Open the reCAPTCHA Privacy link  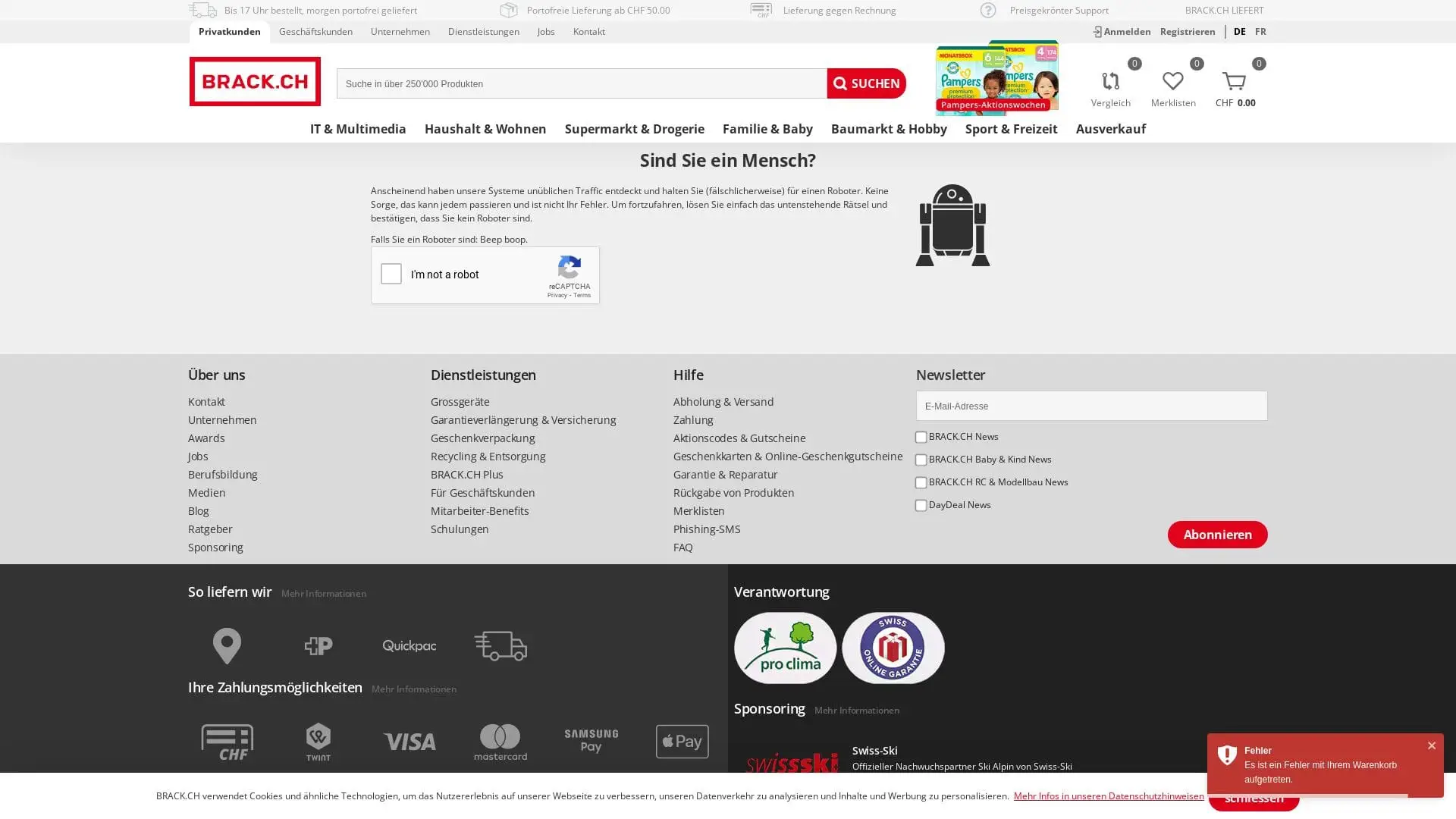click(x=557, y=296)
